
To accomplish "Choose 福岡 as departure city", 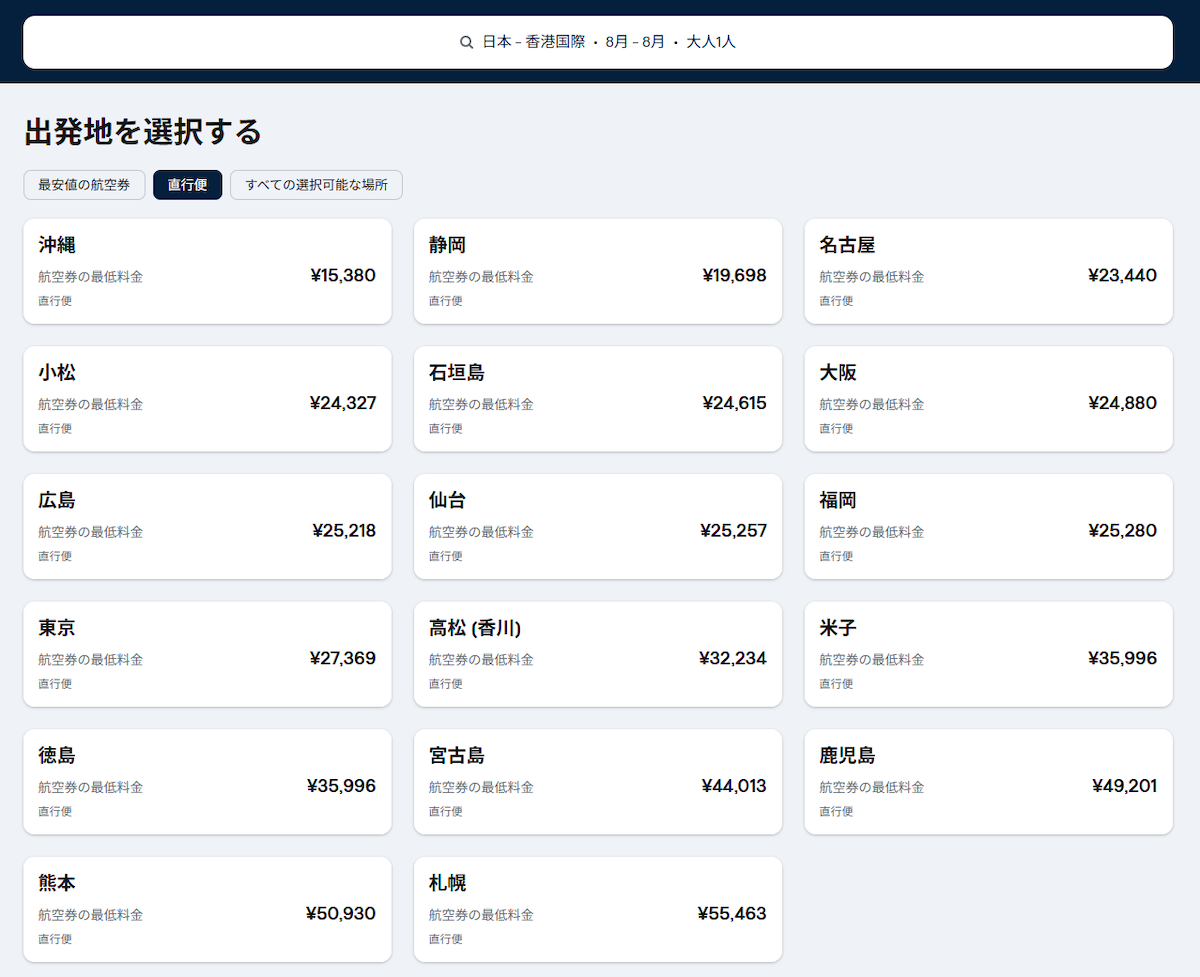I will tap(988, 526).
